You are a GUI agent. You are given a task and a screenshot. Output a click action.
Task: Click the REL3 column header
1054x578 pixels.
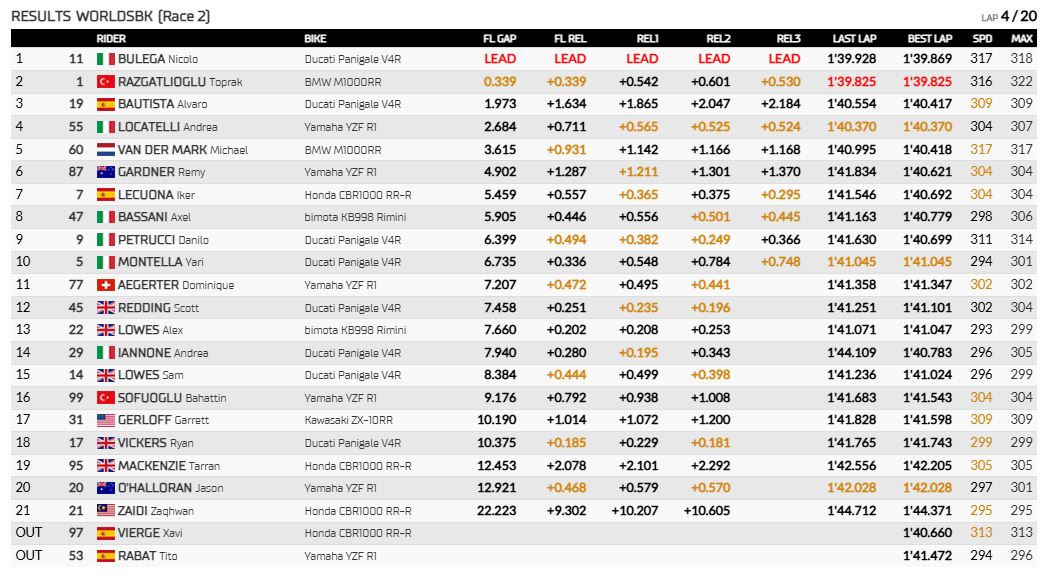tap(788, 39)
